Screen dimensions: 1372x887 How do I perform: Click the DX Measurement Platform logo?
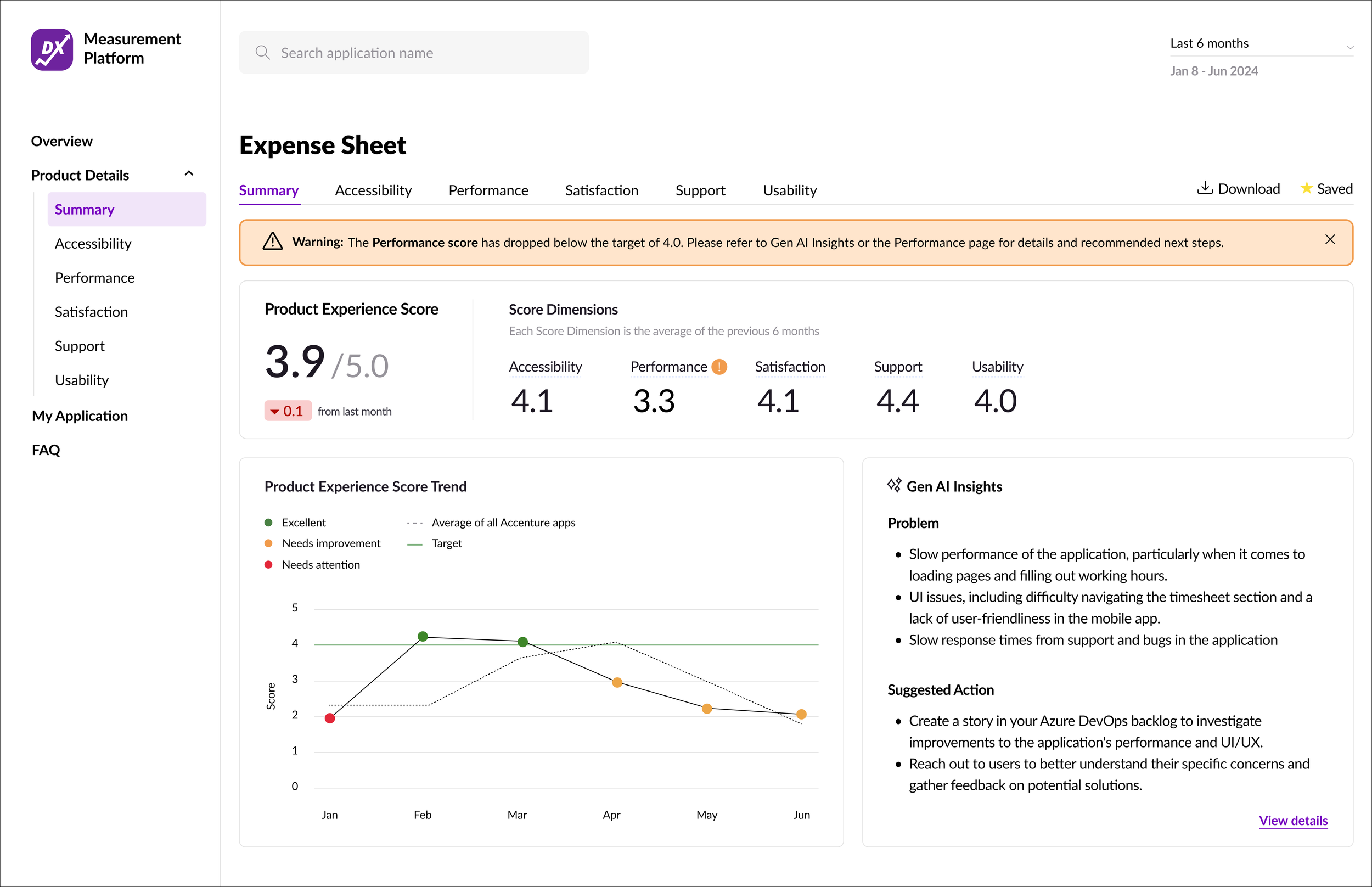(52, 49)
